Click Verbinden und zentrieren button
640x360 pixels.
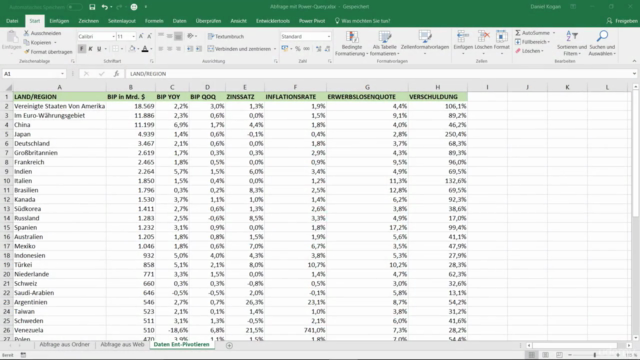(x=239, y=49)
